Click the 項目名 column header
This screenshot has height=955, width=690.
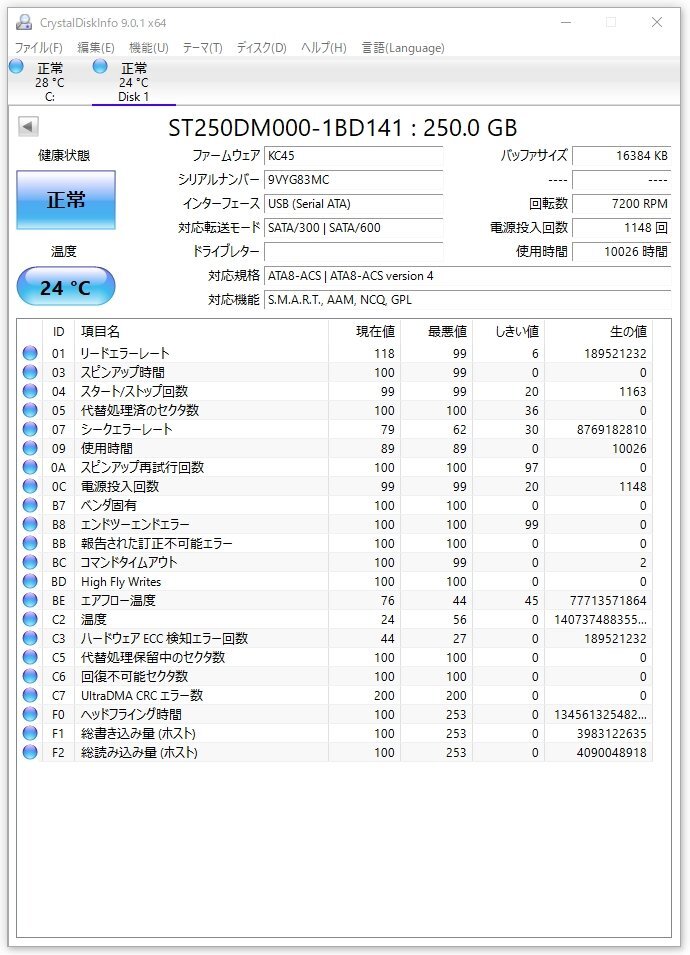point(201,331)
